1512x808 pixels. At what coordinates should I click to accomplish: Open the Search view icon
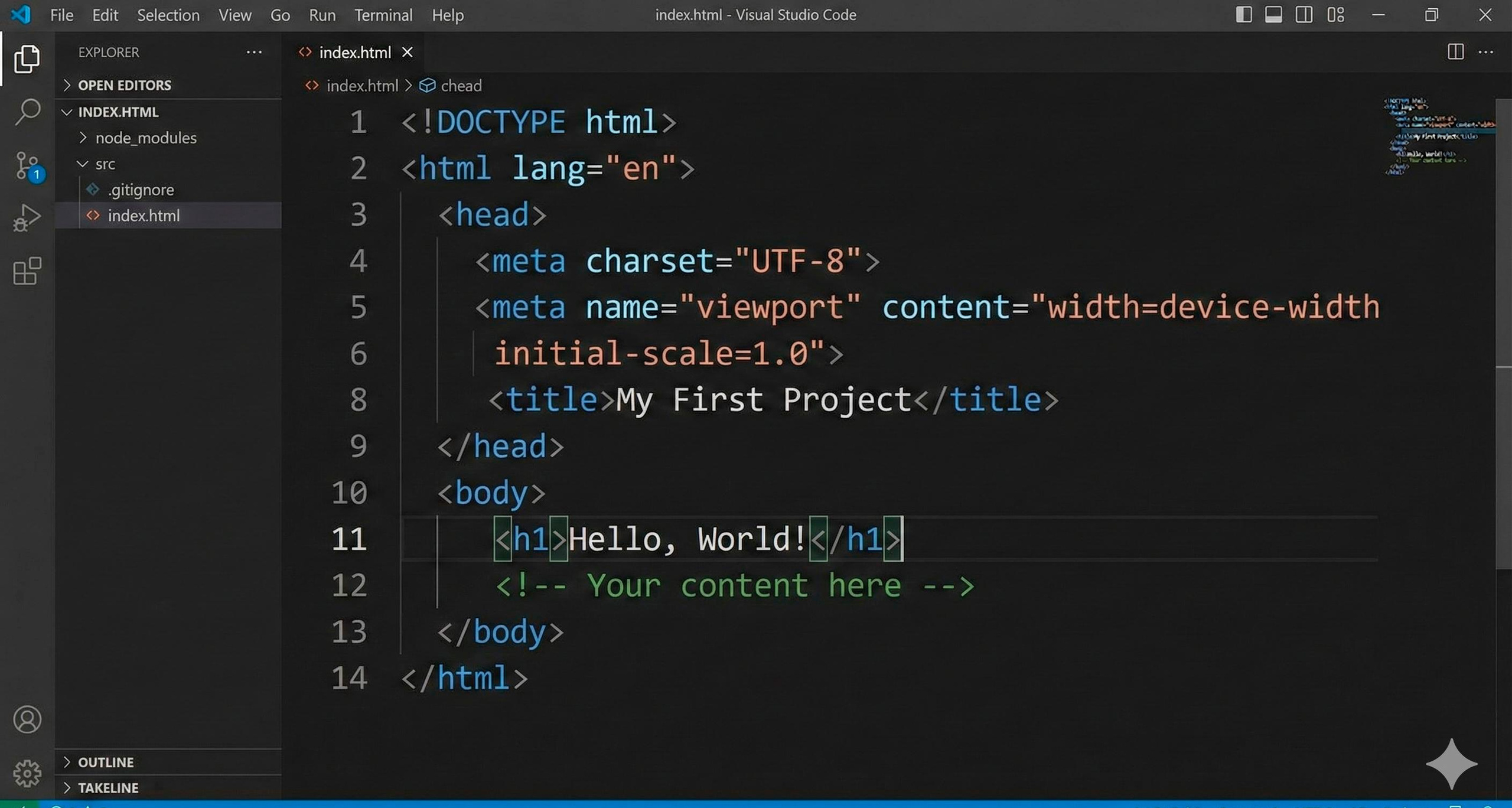click(x=27, y=112)
